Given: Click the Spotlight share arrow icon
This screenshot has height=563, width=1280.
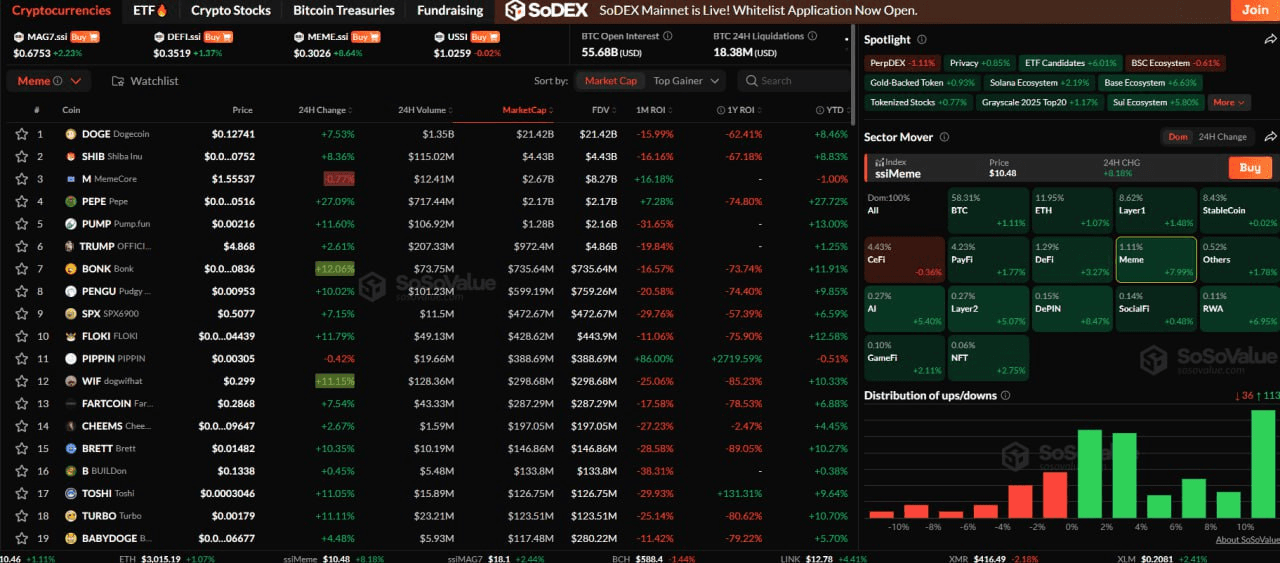Looking at the screenshot, I should click(x=1270, y=40).
